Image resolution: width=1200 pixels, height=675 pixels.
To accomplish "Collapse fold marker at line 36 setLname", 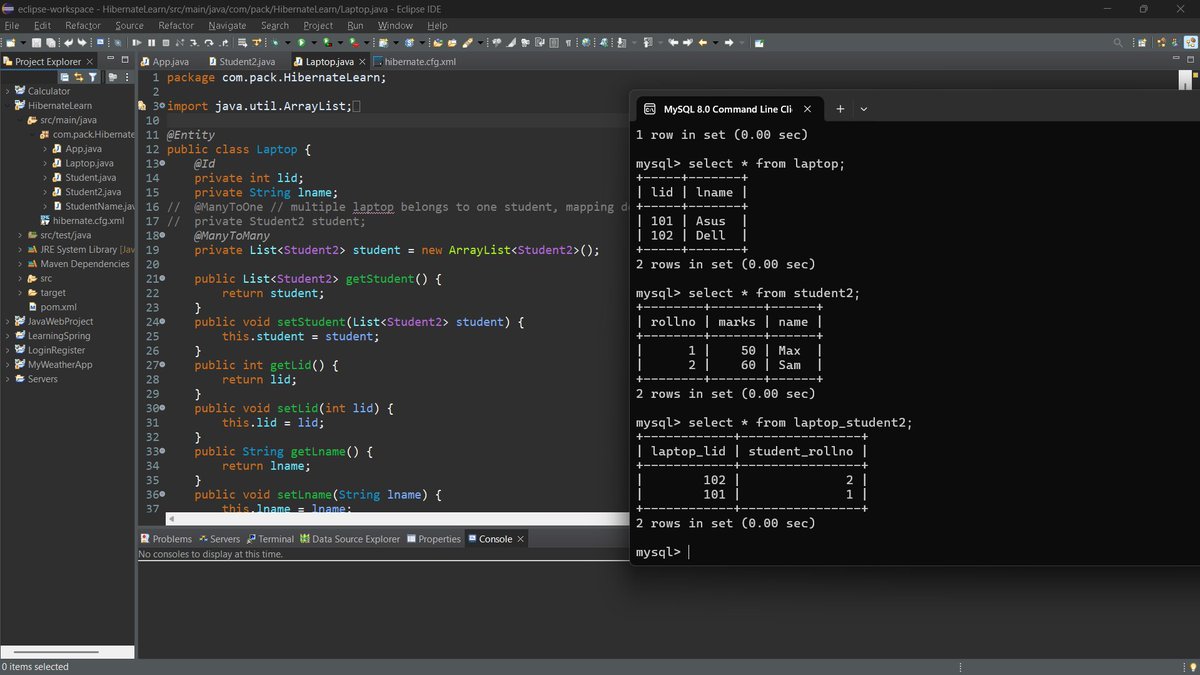I will pyautogui.click(x=161, y=494).
